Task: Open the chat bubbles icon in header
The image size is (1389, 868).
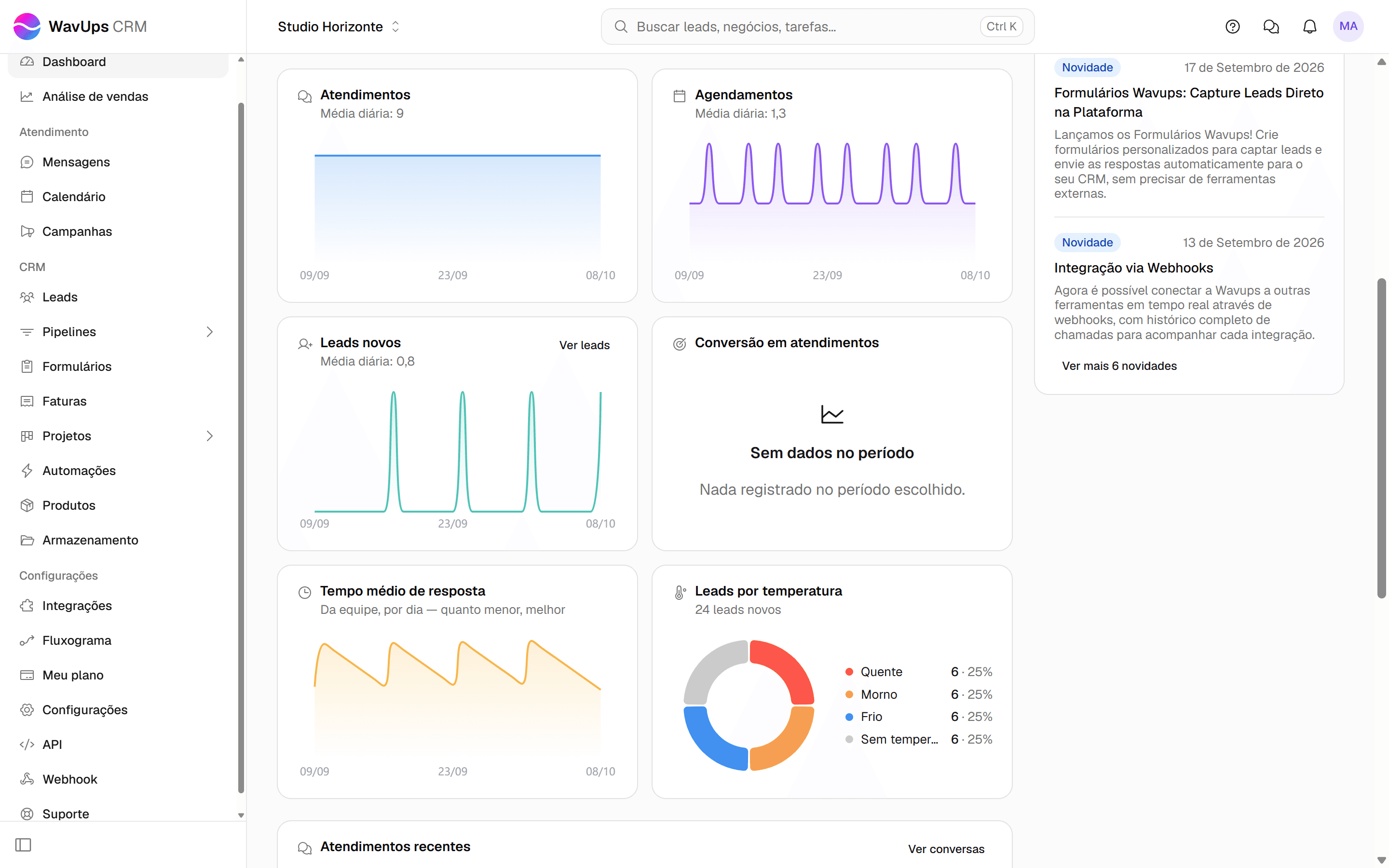Action: (x=1271, y=27)
